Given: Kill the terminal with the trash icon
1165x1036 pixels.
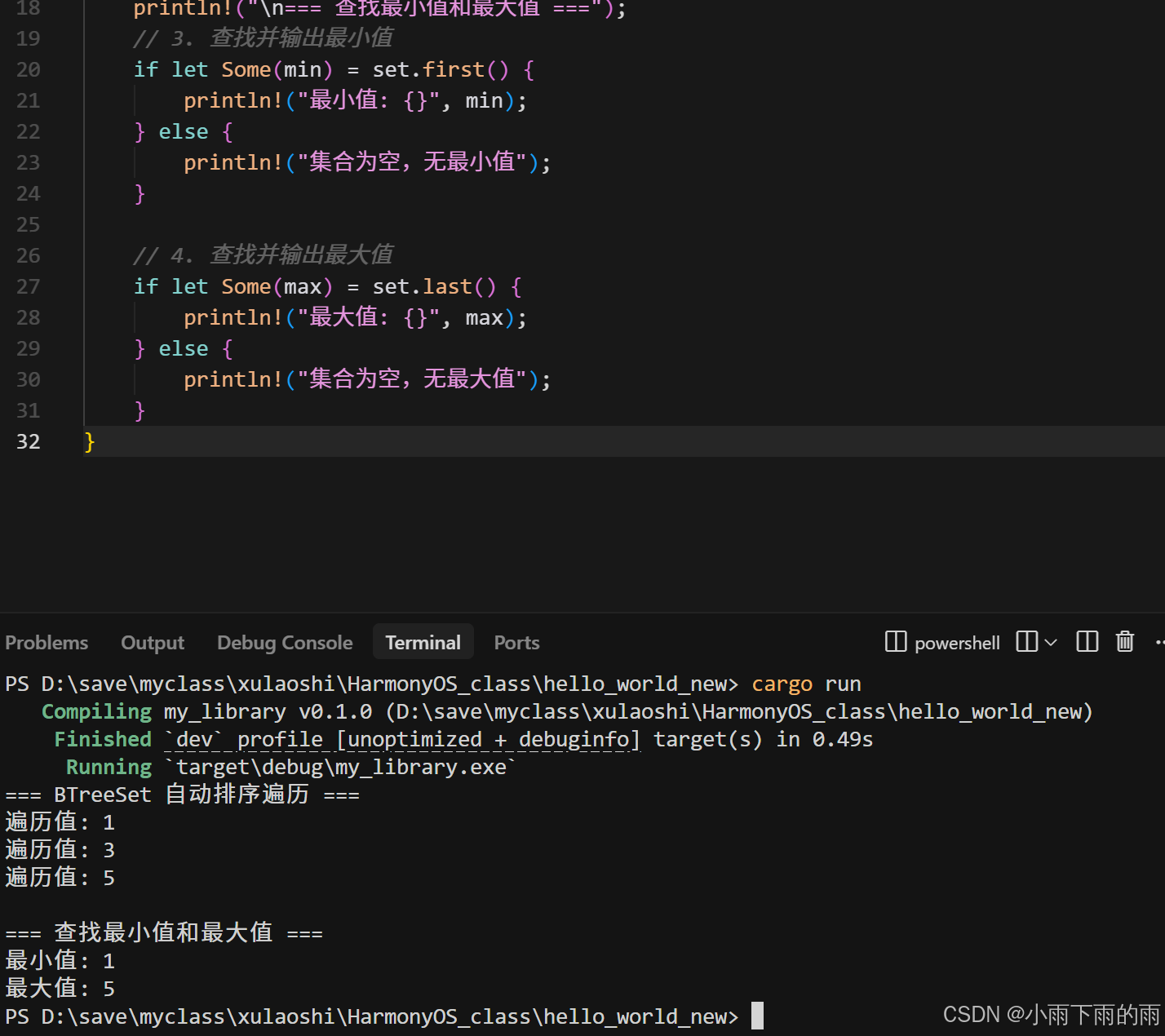Looking at the screenshot, I should point(1125,642).
